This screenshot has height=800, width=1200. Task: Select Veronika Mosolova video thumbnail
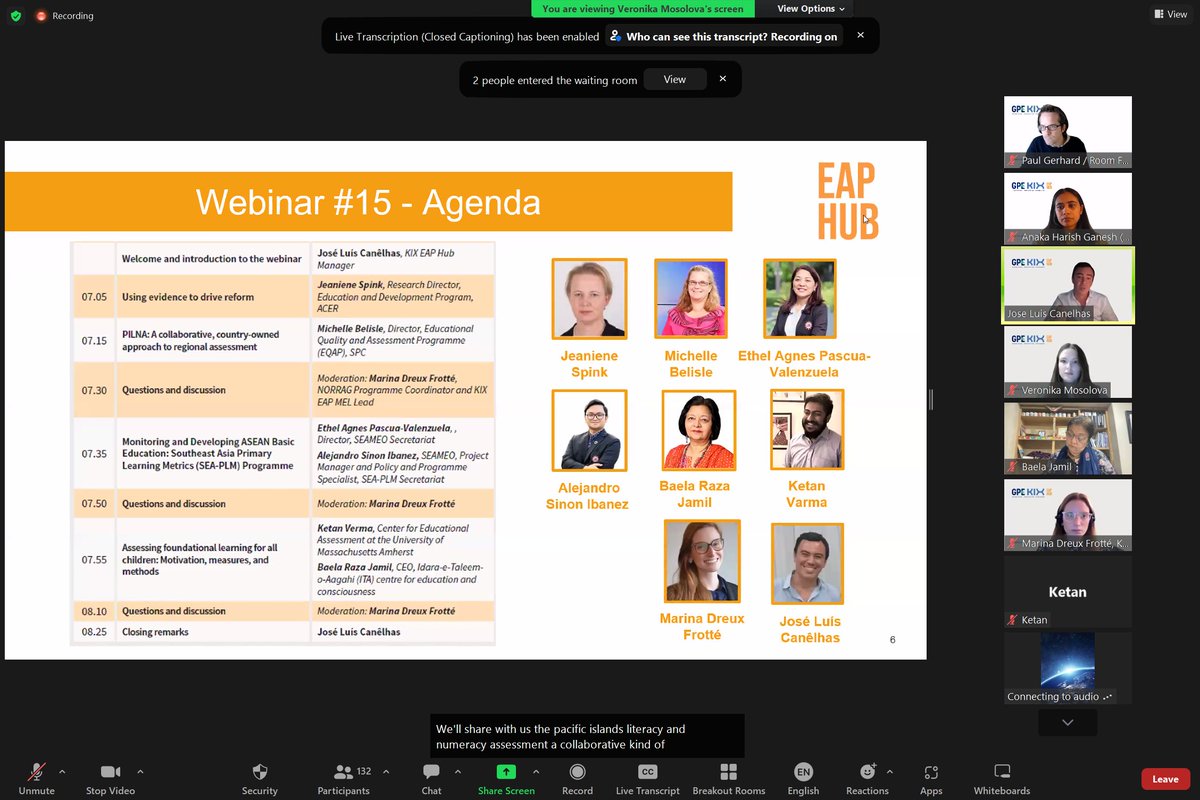click(1068, 362)
